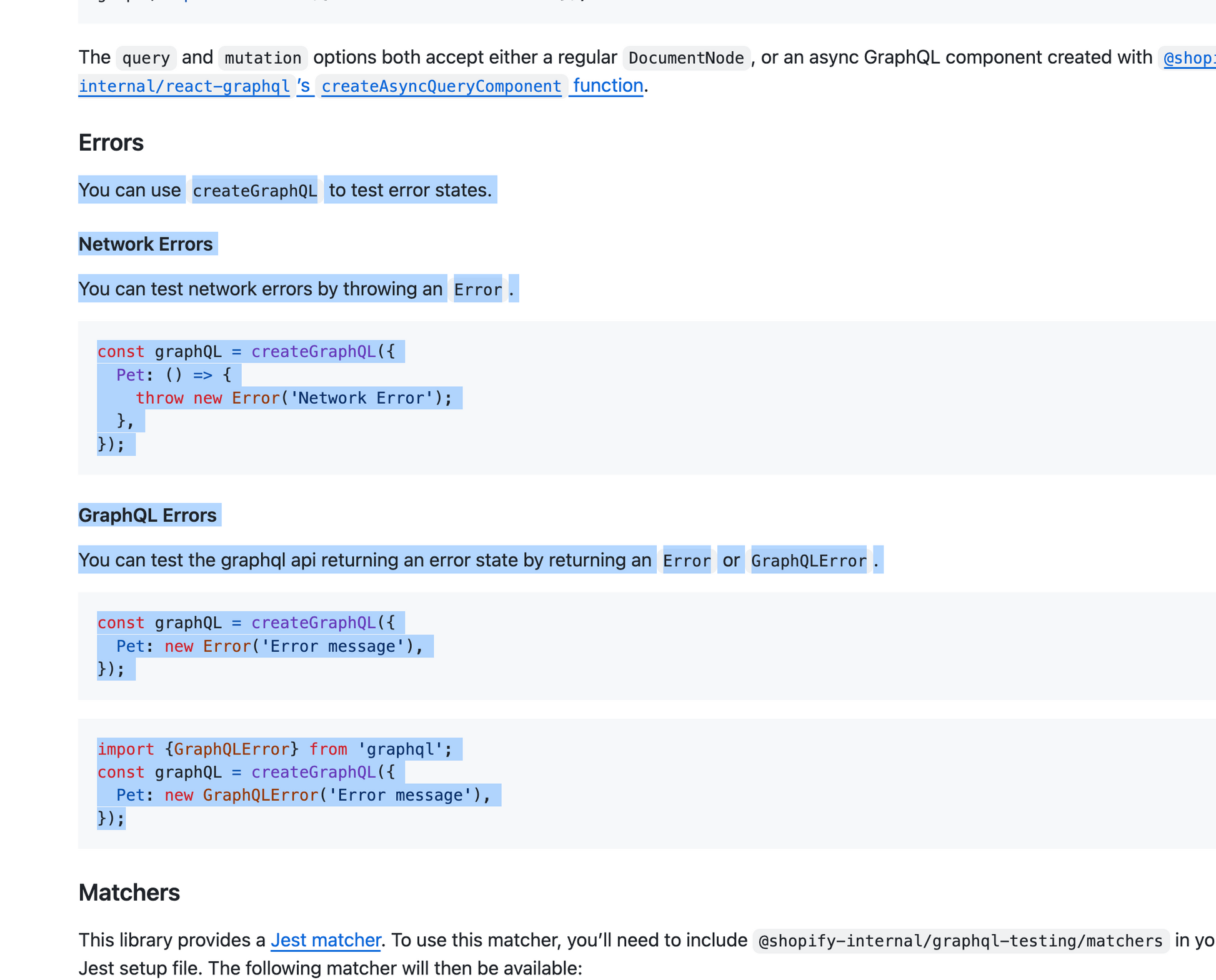The width and height of the screenshot is (1216, 980).
Task: Click the partially visible @shopify link at right edge
Action: 1189,58
